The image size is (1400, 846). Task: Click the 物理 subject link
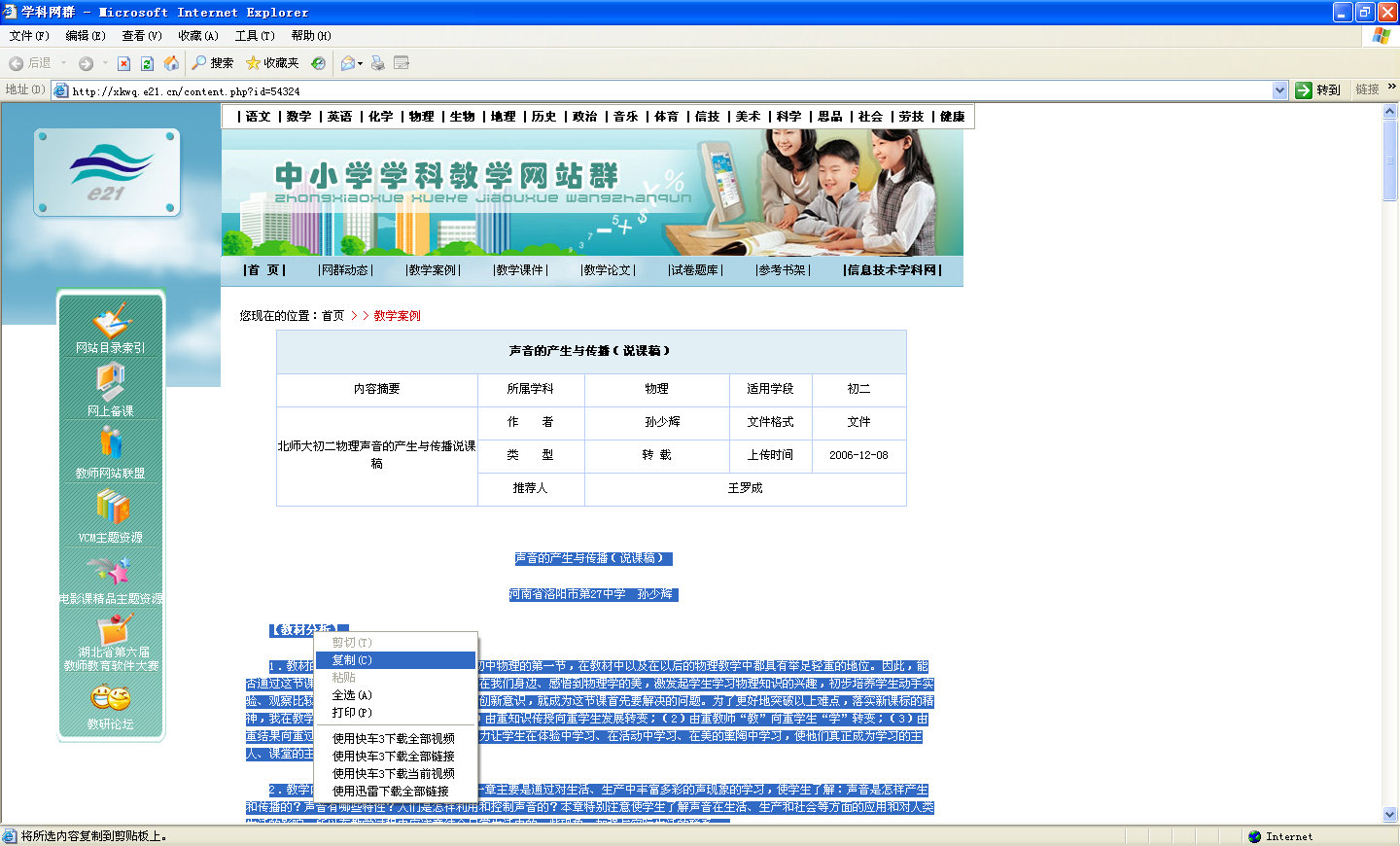click(421, 117)
